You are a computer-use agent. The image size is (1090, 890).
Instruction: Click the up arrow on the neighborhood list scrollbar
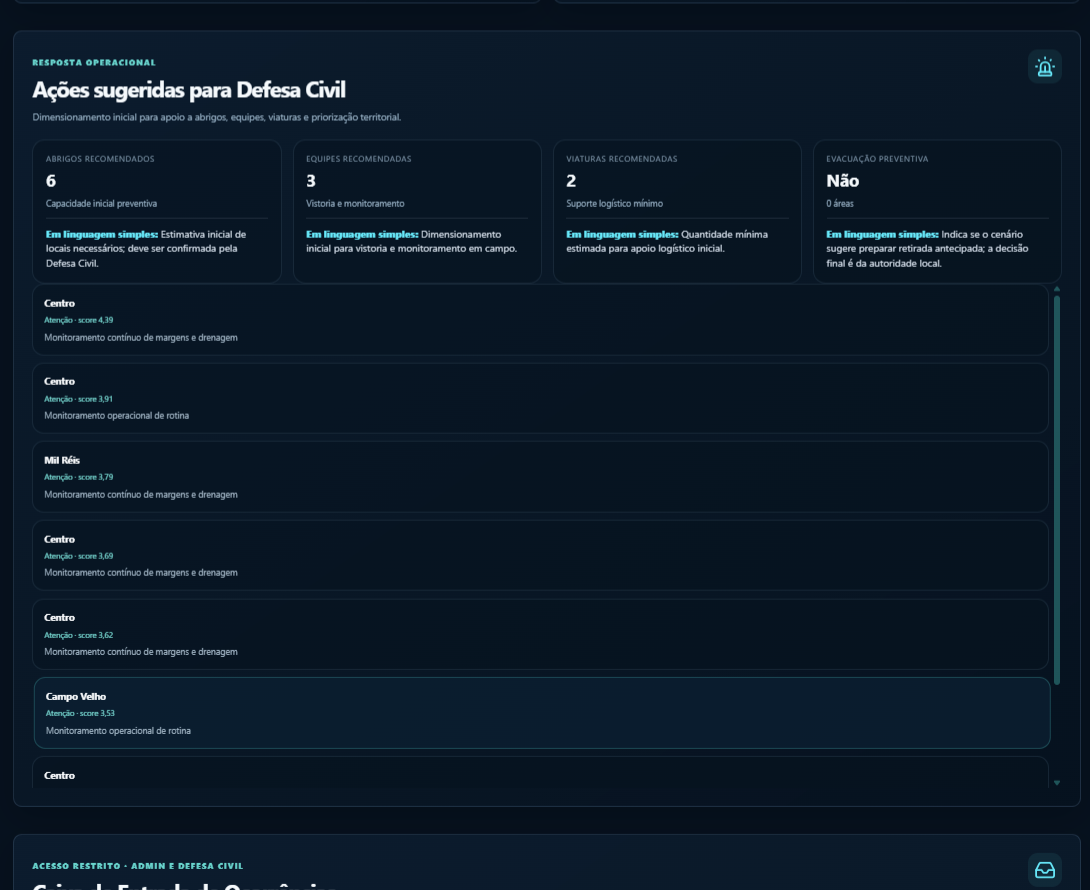(1057, 289)
